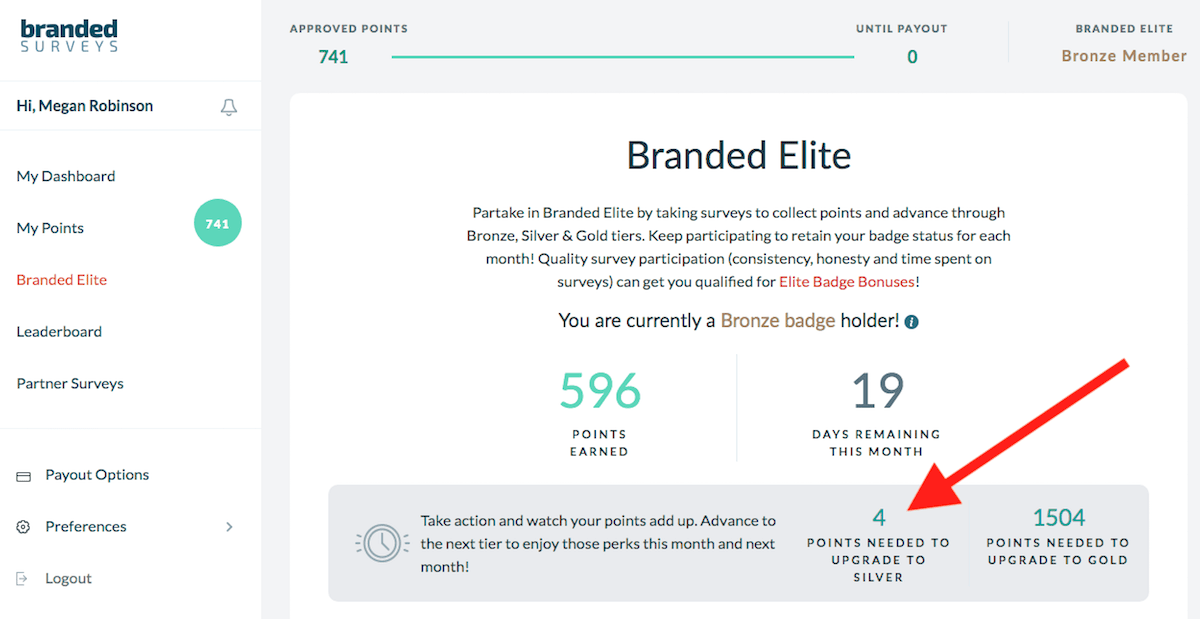The height and width of the screenshot is (619, 1200).
Task: Go to My Dashboard
Action: pyautogui.click(x=65, y=176)
